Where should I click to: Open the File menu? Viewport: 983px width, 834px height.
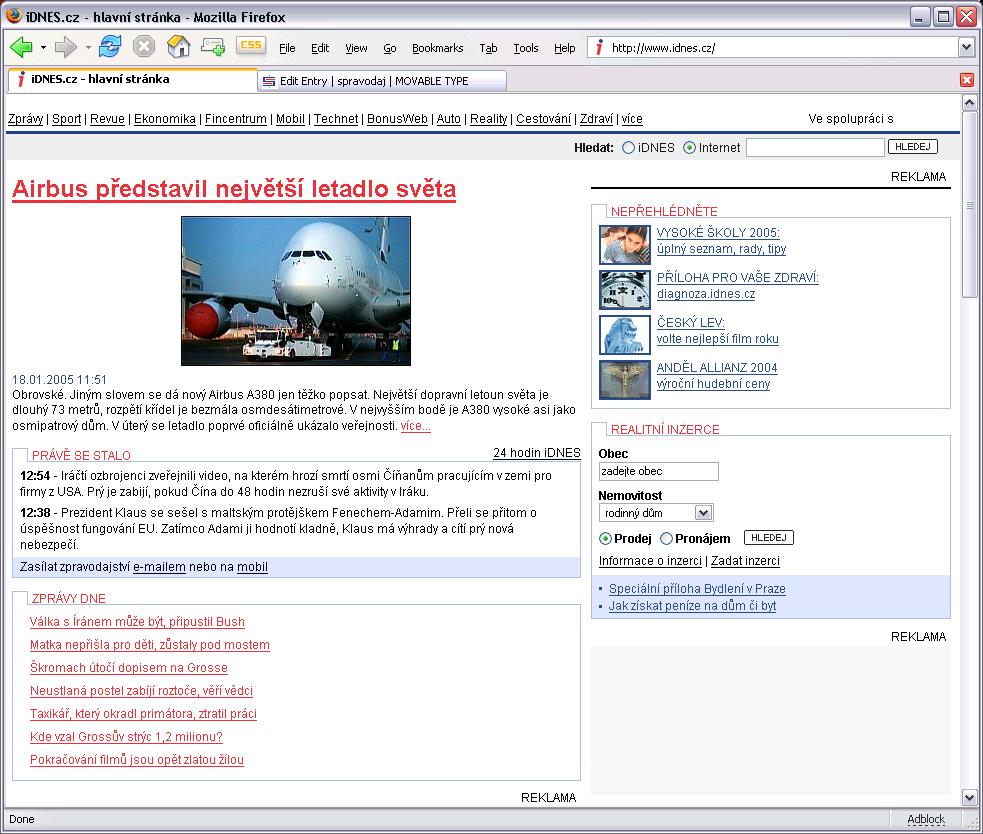click(287, 48)
